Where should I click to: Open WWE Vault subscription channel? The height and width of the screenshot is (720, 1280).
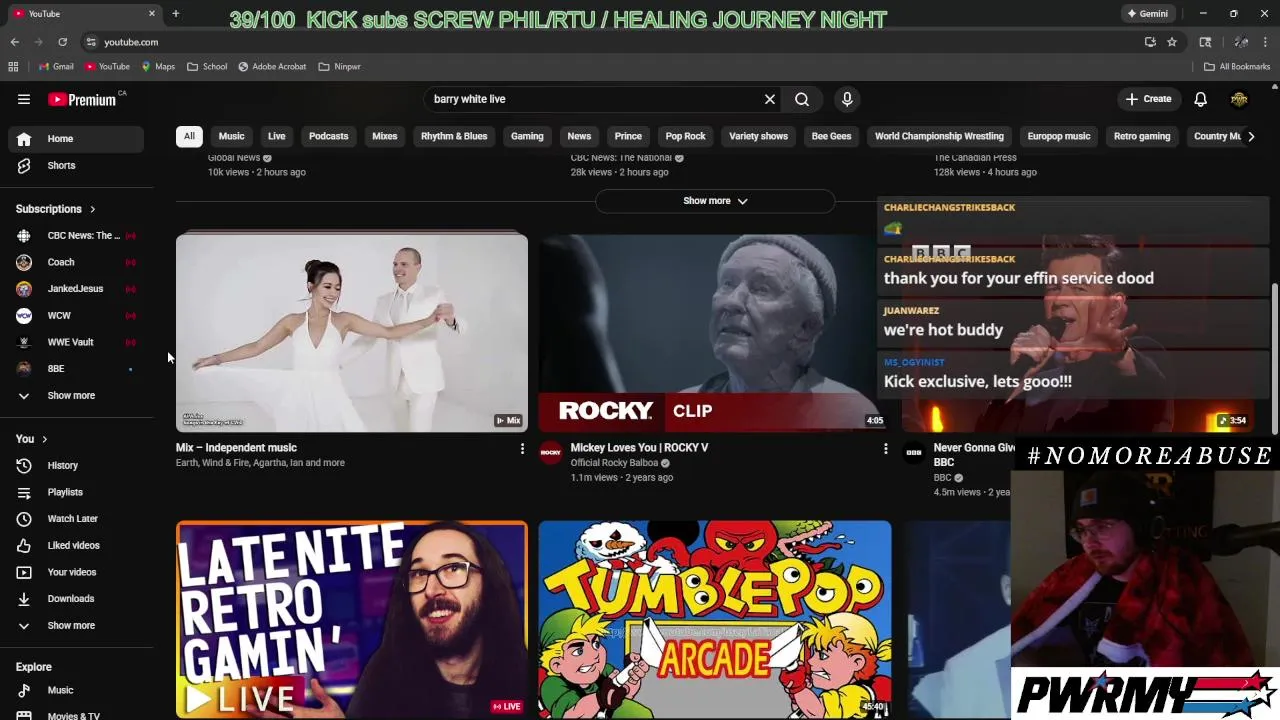[x=78, y=342]
